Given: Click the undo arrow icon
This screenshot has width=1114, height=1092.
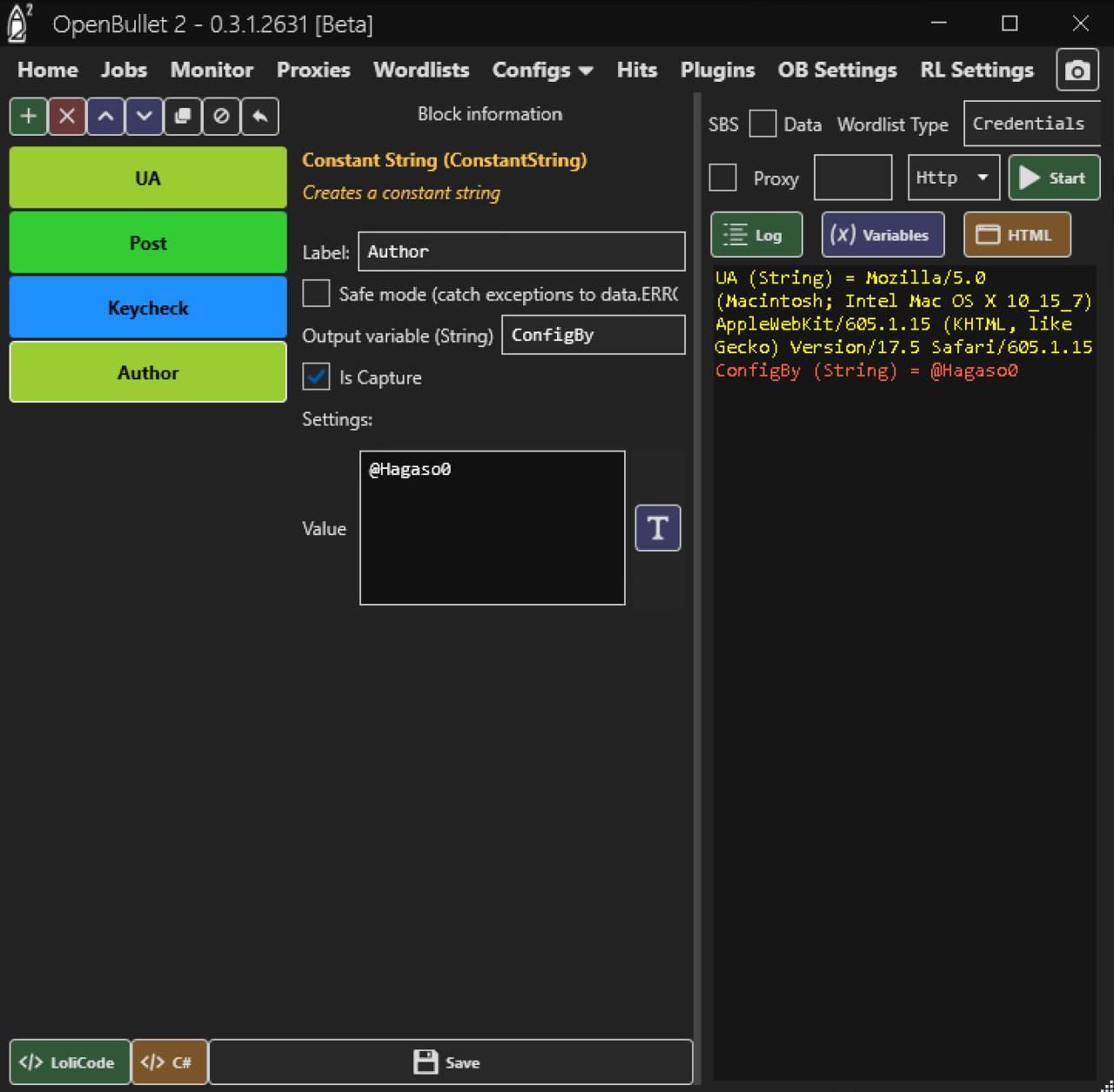Looking at the screenshot, I should (259, 117).
